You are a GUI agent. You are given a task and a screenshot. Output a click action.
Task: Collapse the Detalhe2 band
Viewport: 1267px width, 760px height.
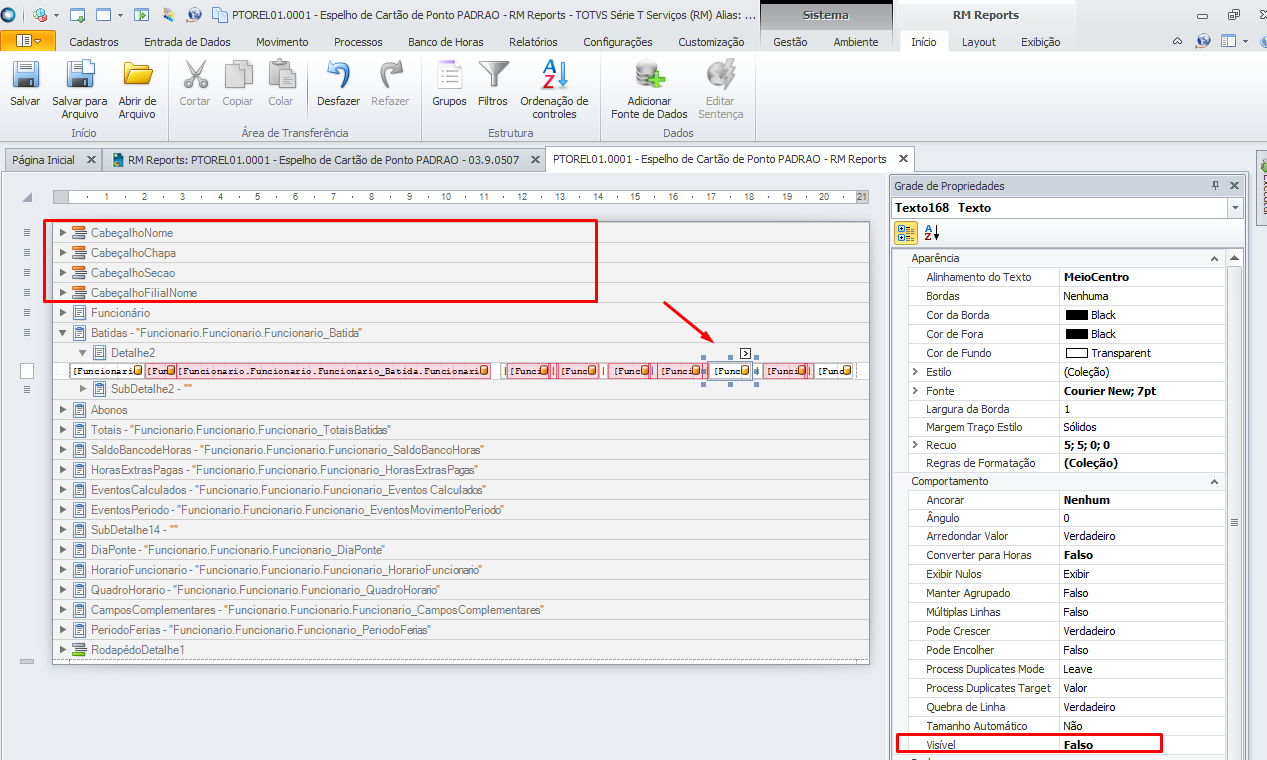pyautogui.click(x=83, y=353)
